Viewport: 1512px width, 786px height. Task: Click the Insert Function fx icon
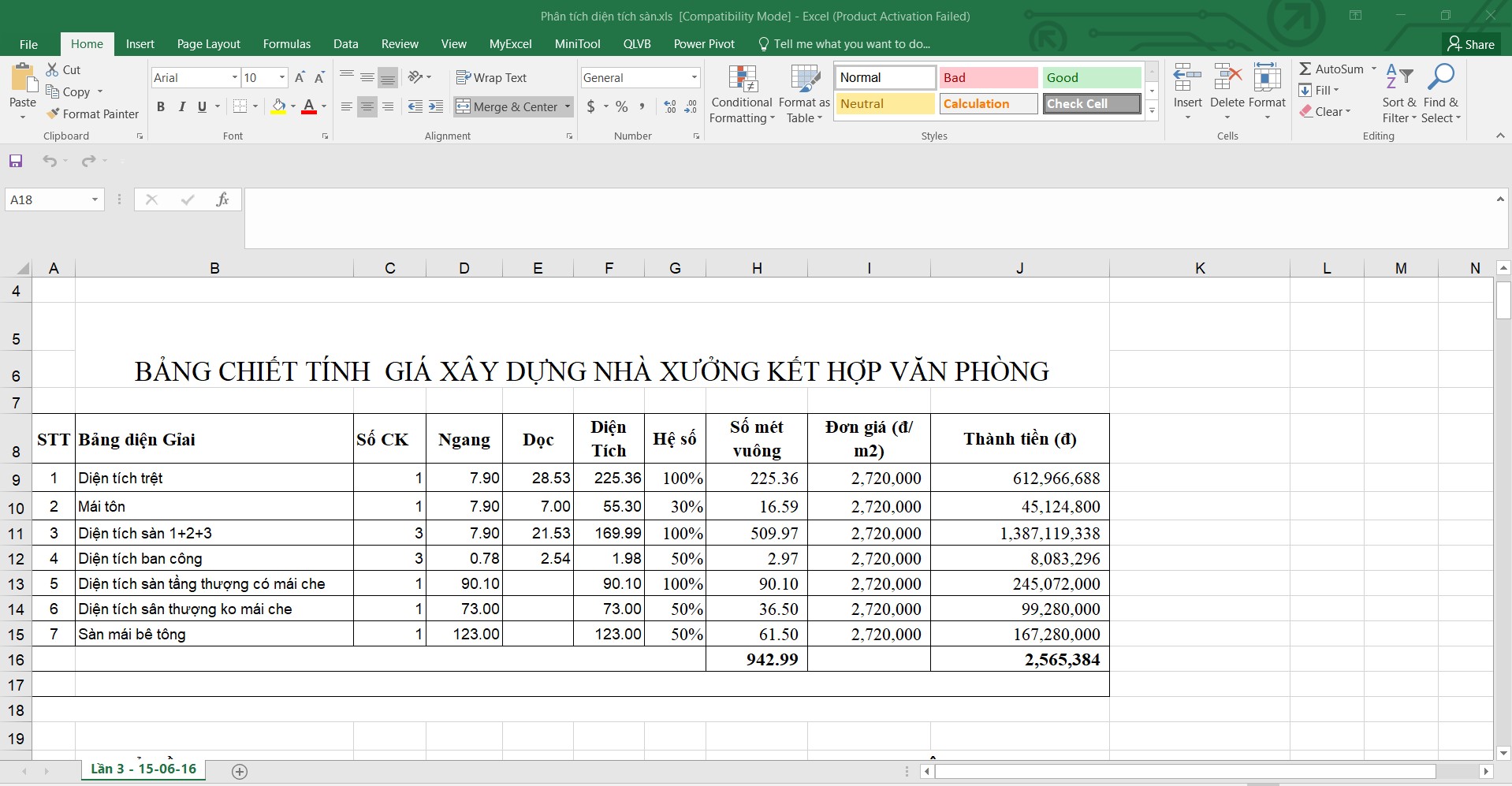222,200
